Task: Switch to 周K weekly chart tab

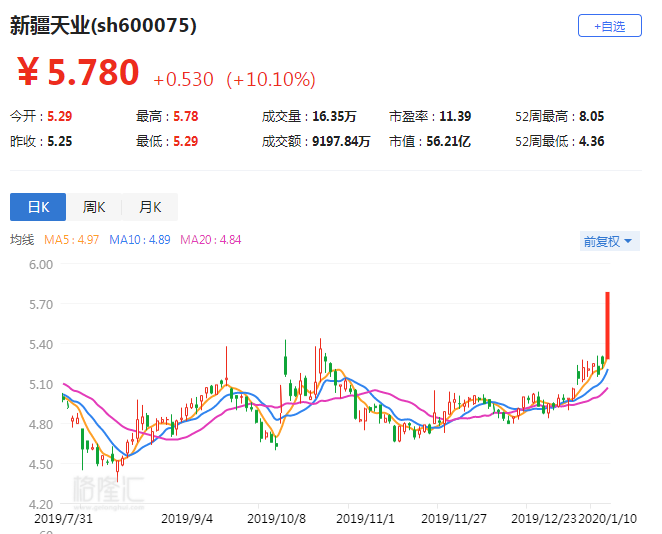Action: [x=94, y=207]
